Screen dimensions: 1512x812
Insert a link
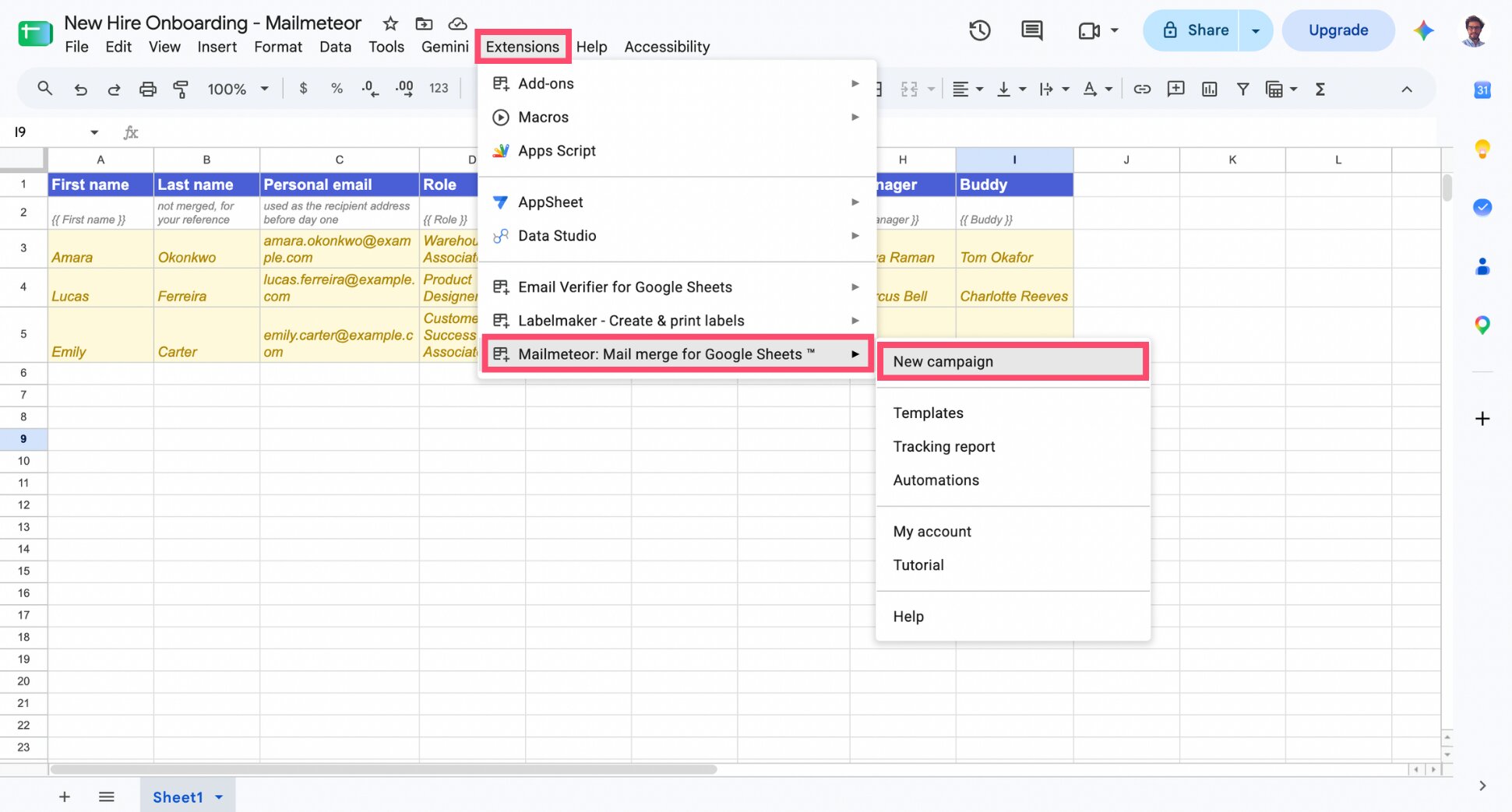tap(1142, 89)
